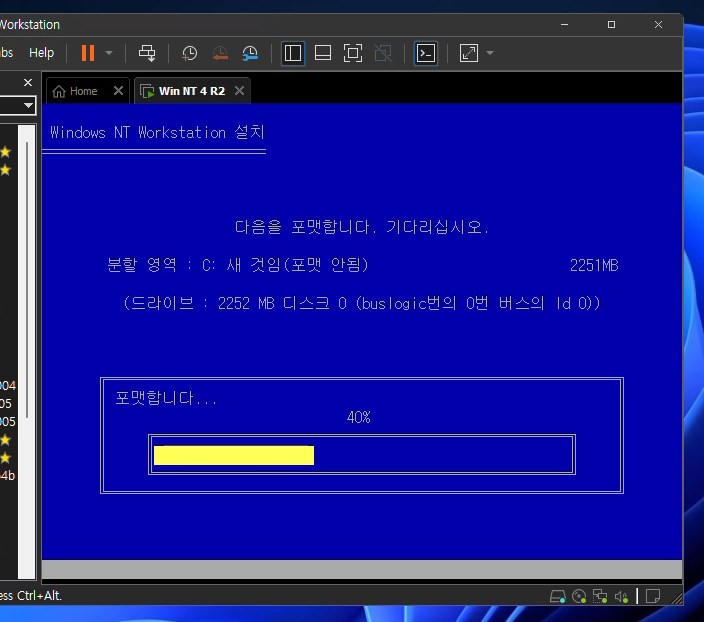Click the Windows NT Workstation setup title
This screenshot has height=622, width=704.
(x=157, y=132)
